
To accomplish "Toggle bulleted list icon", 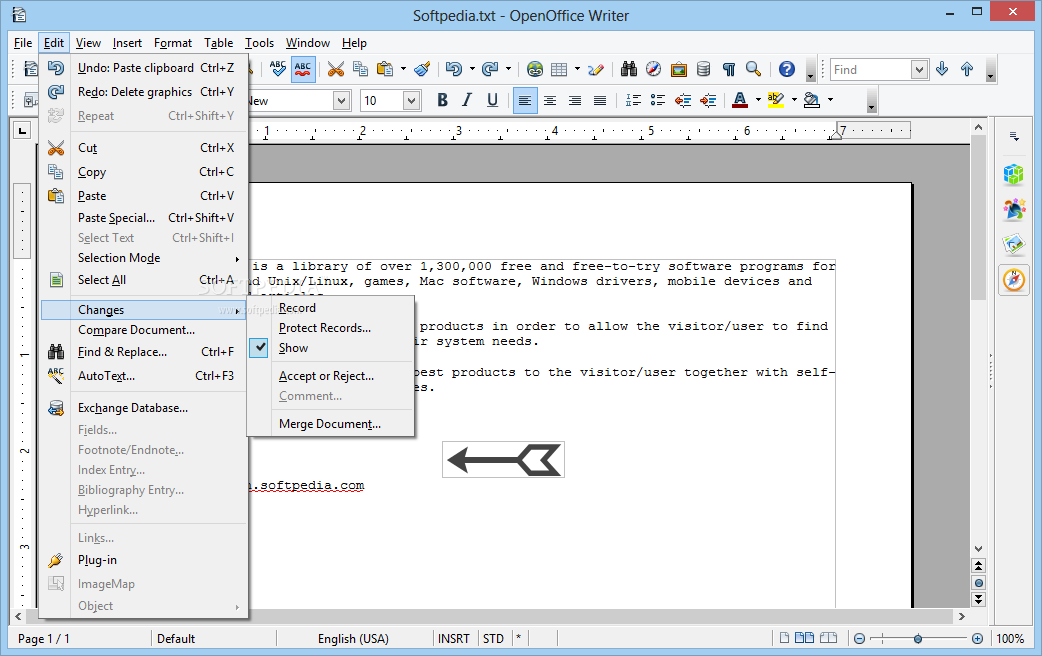I will tap(658, 100).
